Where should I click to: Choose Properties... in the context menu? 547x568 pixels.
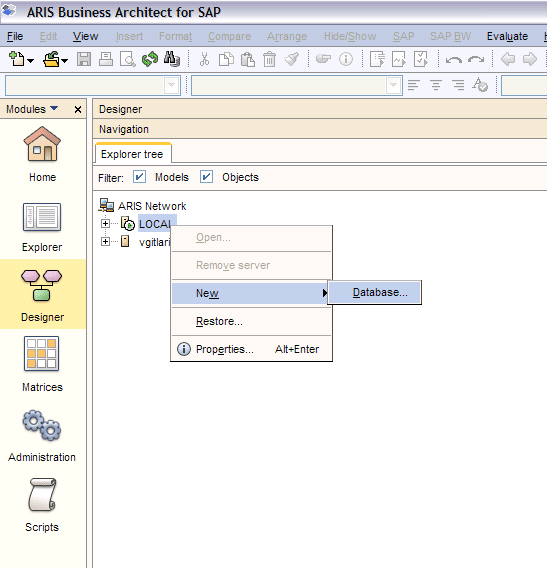tap(251, 349)
